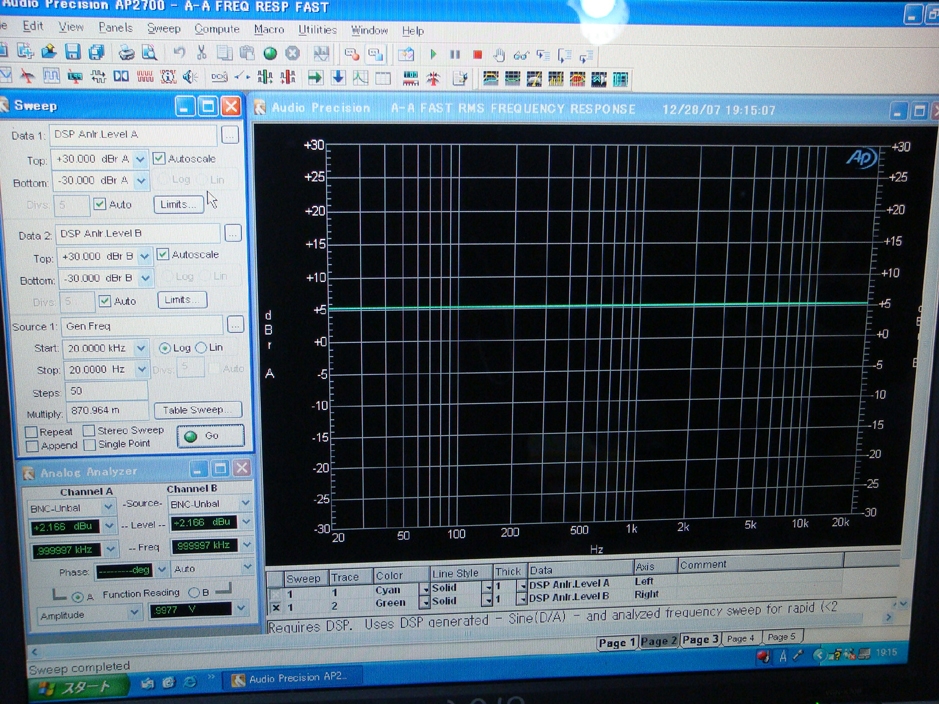Click the Undo arrow icon

tap(178, 53)
